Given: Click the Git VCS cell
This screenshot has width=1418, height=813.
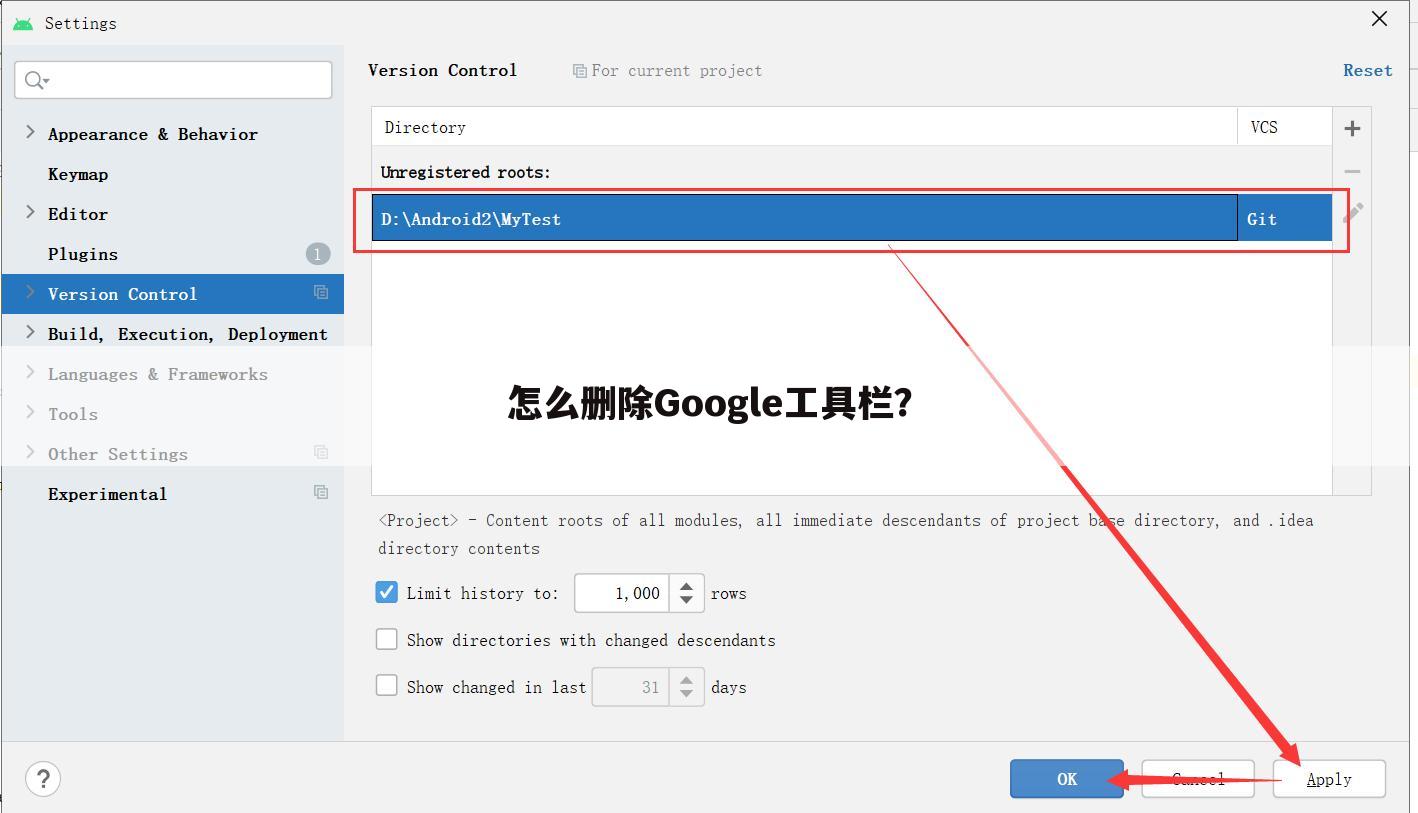Looking at the screenshot, I should [1285, 219].
